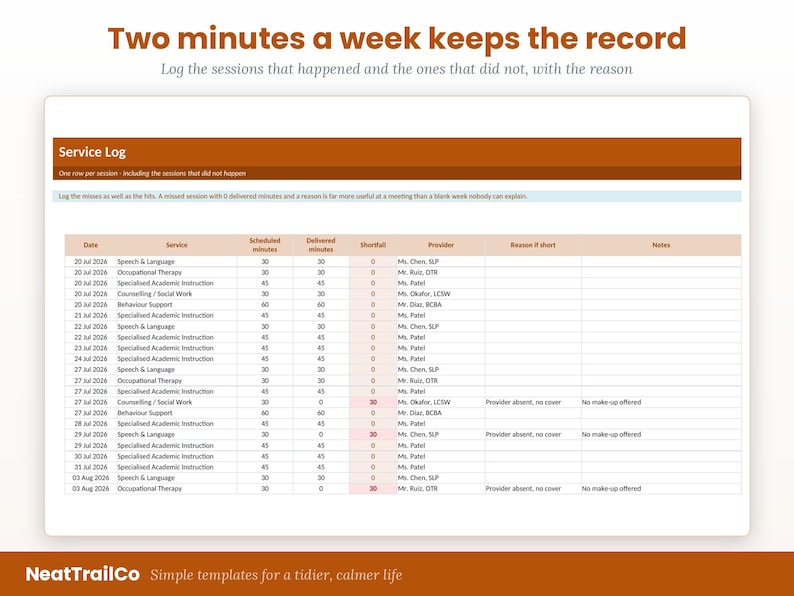Select the 30 Jul 2026 date cell
The width and height of the screenshot is (794, 596).
(91, 456)
